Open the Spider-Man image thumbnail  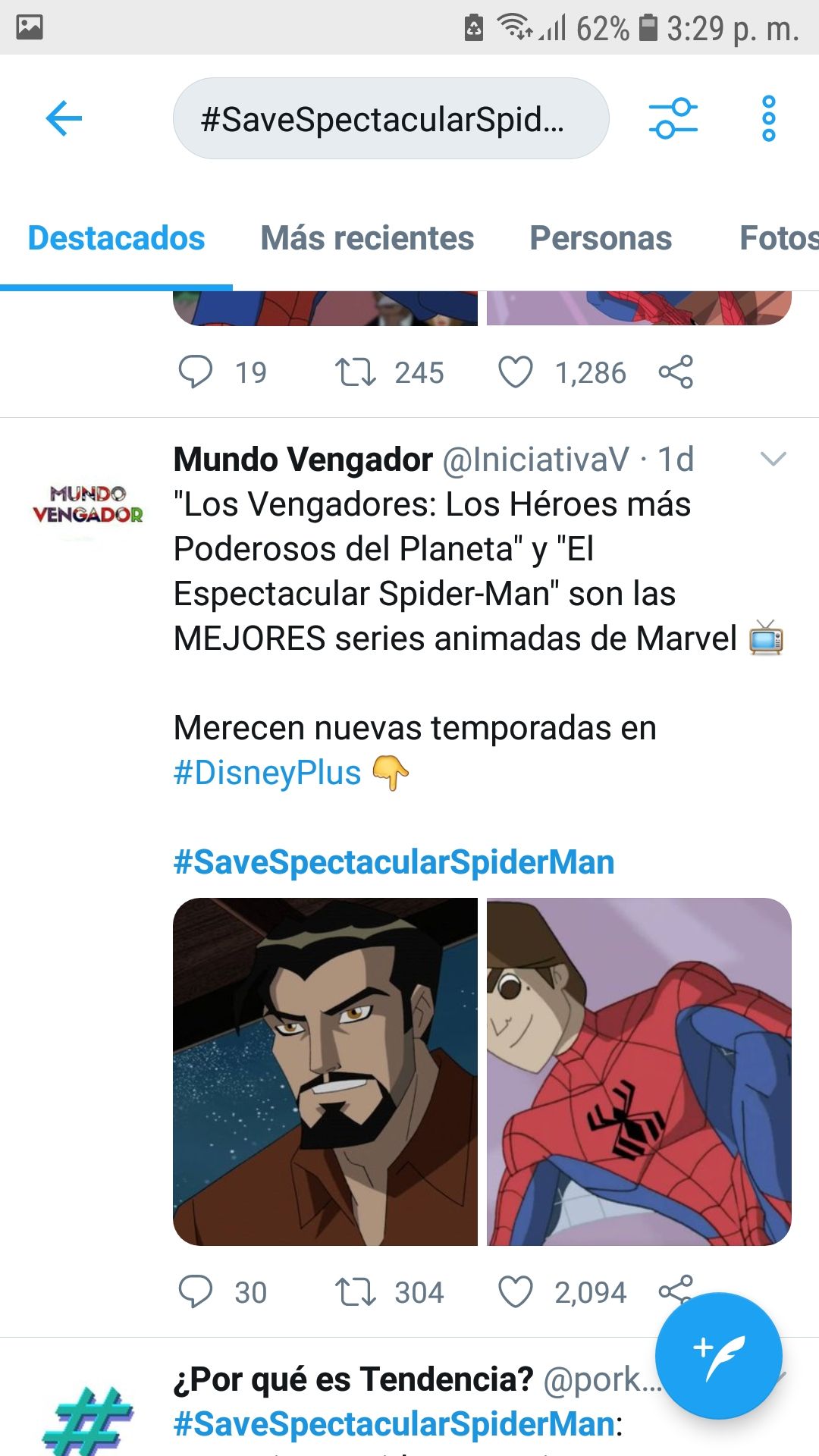click(x=639, y=1072)
